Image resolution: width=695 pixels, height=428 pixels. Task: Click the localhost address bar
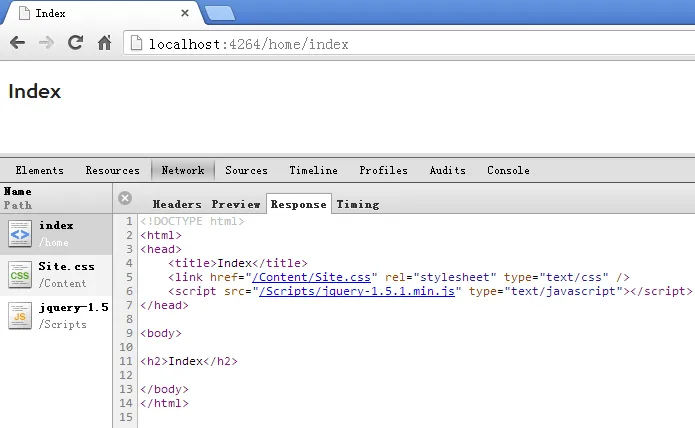click(410, 44)
